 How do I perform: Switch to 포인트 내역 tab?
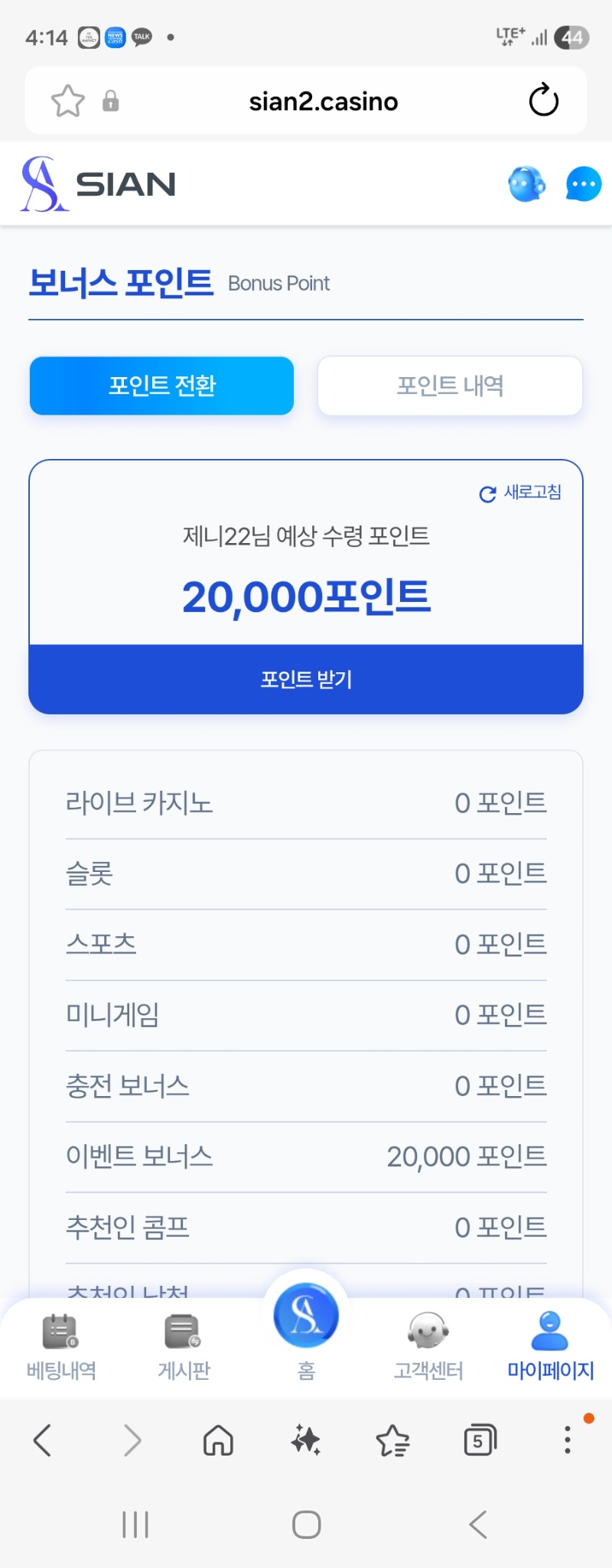(450, 385)
